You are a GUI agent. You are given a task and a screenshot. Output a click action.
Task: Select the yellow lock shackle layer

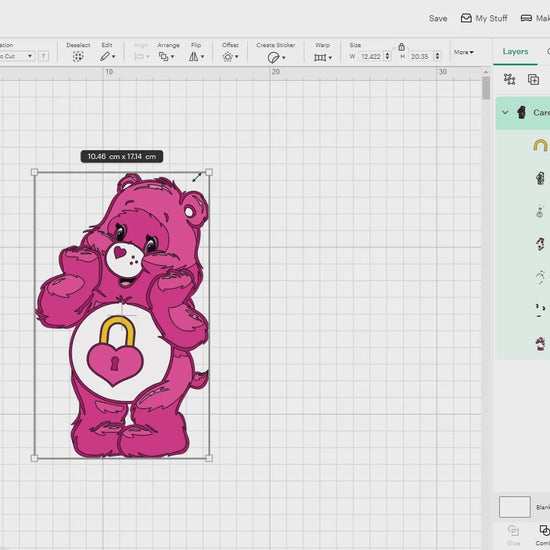coord(540,145)
